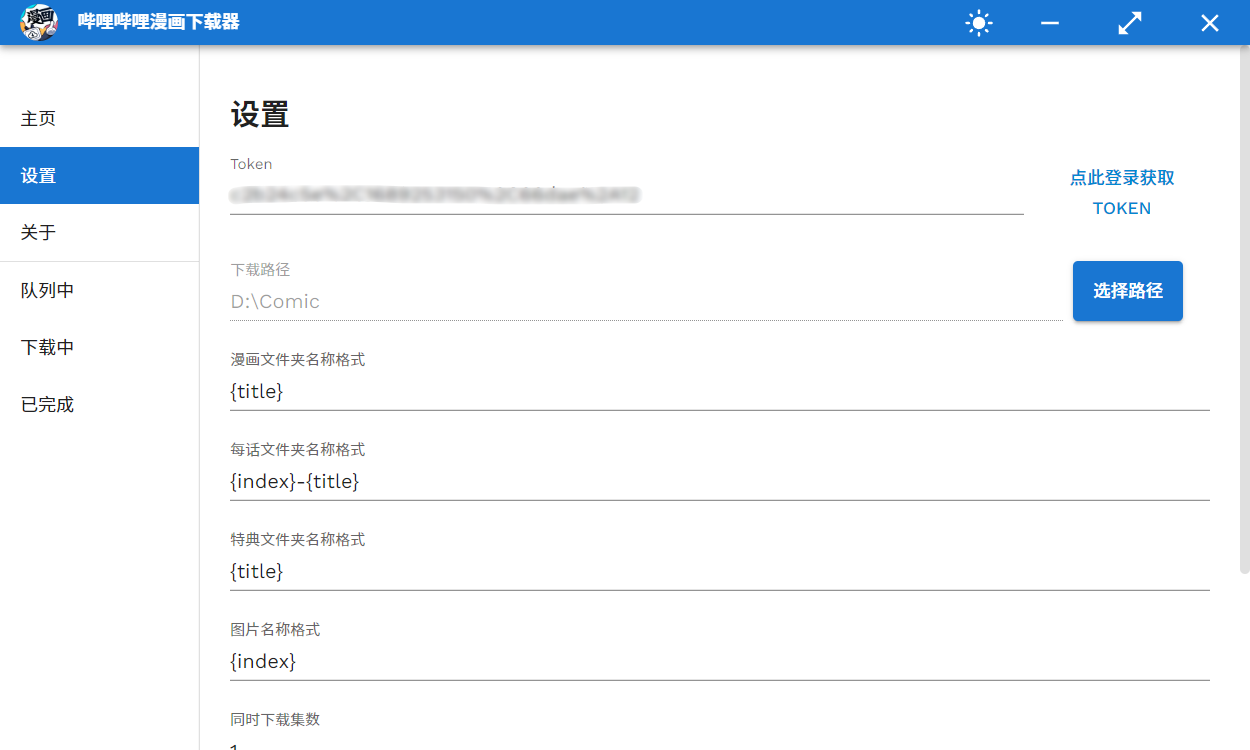Toggle the light/dark theme sun icon
Screen dimensions: 1250x750
pos(979,23)
